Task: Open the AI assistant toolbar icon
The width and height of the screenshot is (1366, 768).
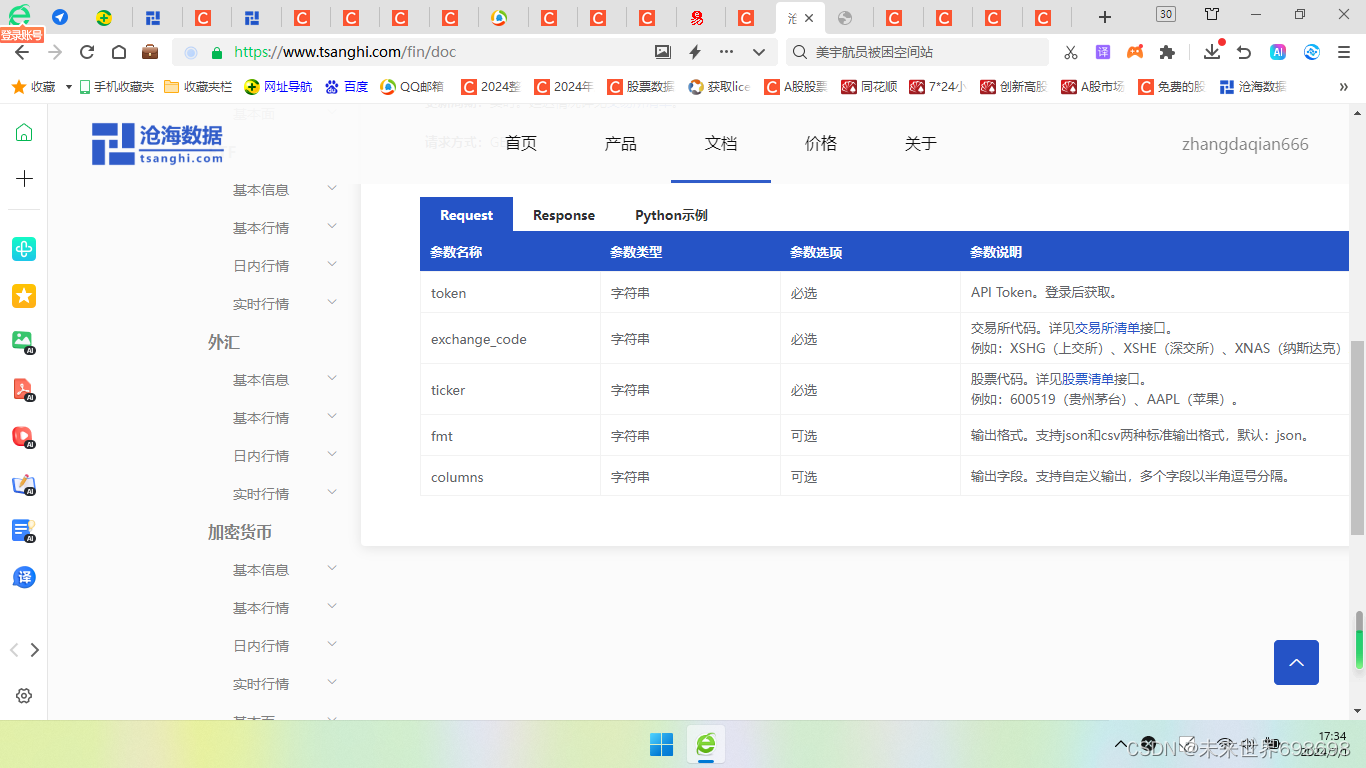Action: (1278, 52)
